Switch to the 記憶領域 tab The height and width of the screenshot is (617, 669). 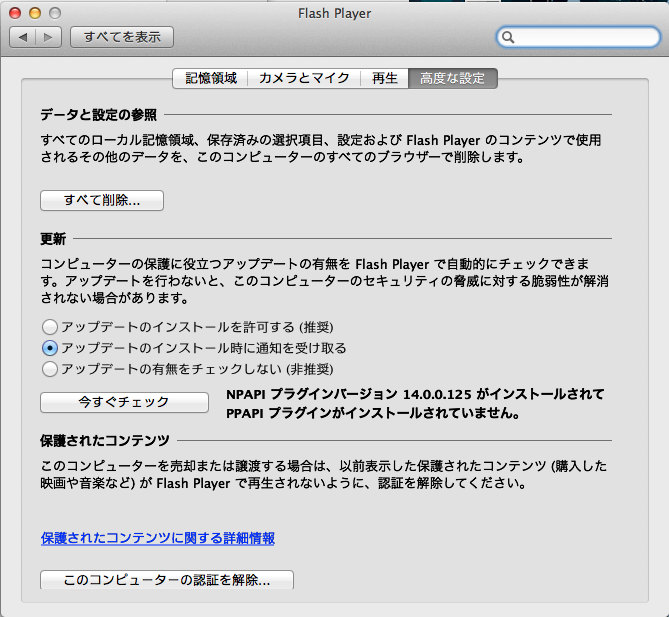click(211, 79)
